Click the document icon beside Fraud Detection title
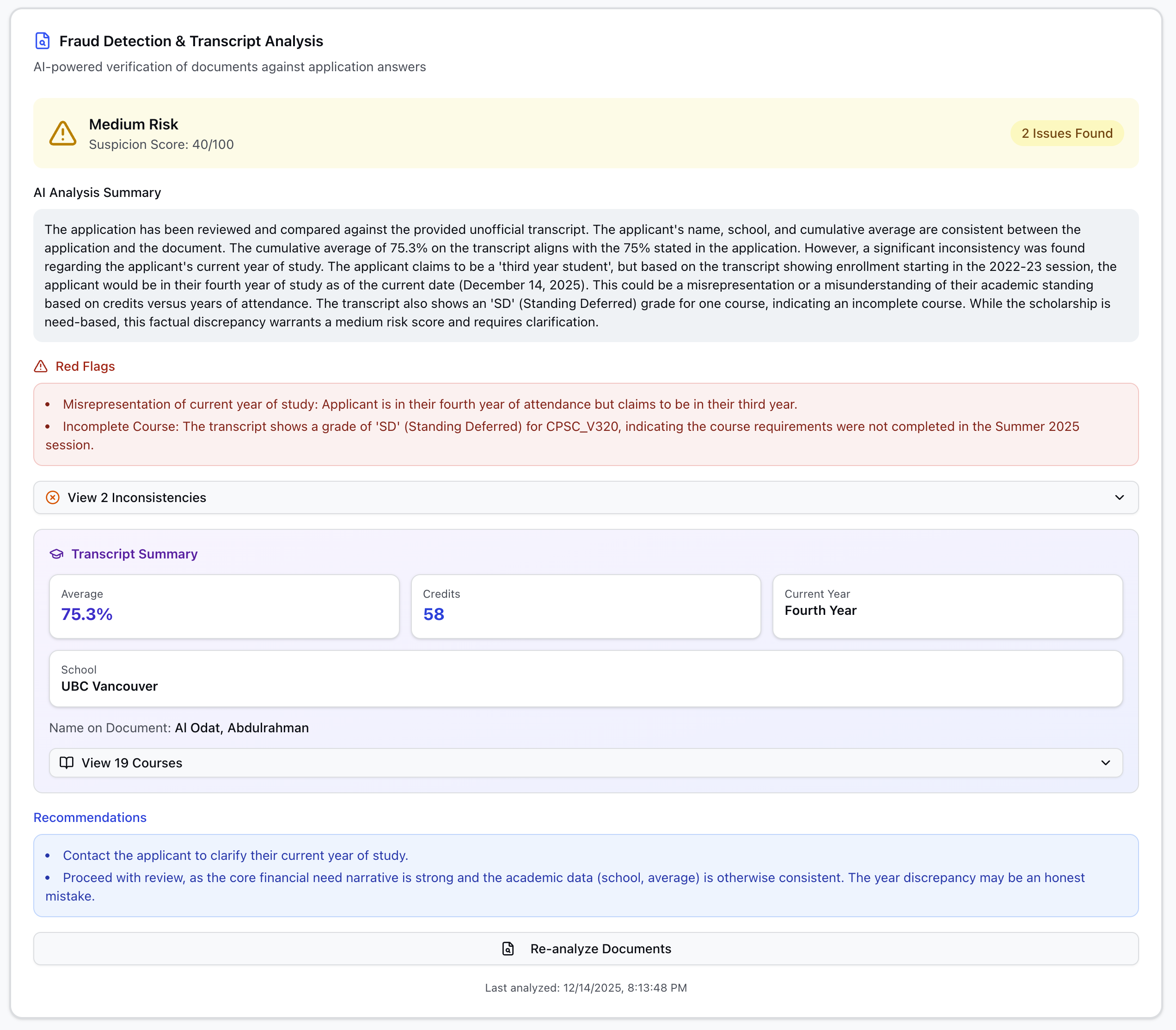 [x=42, y=41]
